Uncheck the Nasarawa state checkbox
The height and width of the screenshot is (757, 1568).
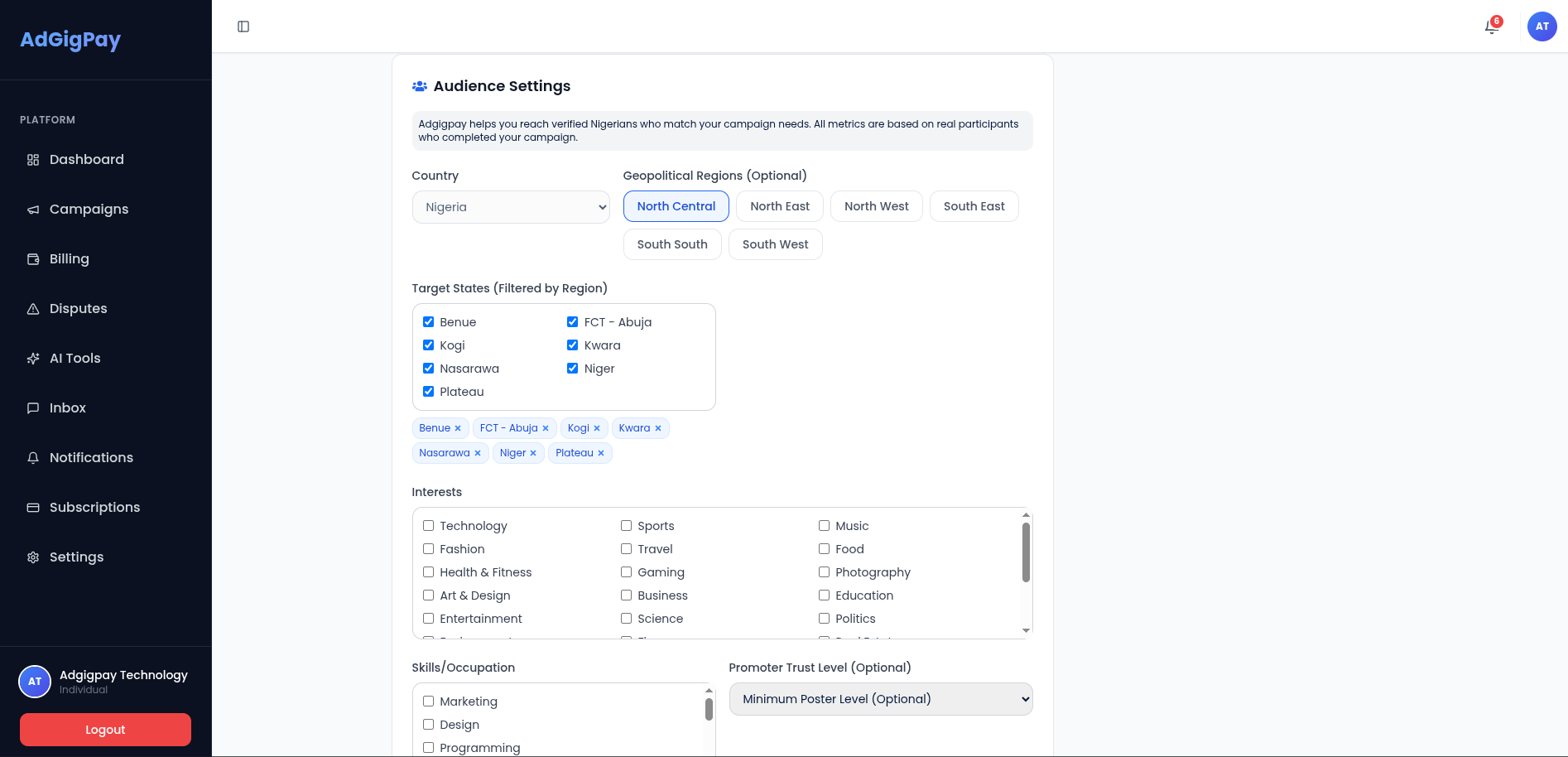(x=428, y=369)
